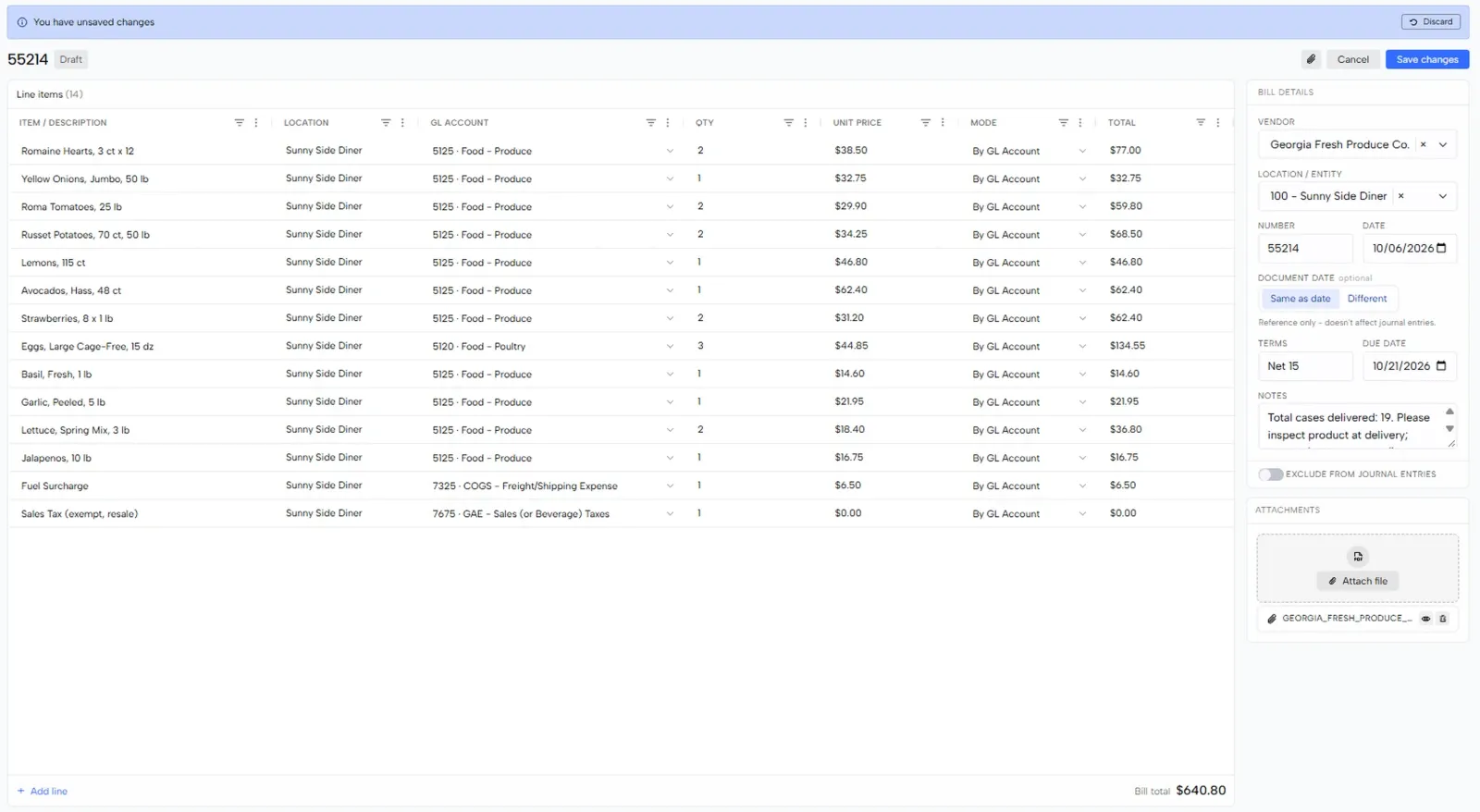Toggle Exclude From Journal Entries switch
Screen dimensions: 1480x812
pyautogui.click(x=1270, y=474)
